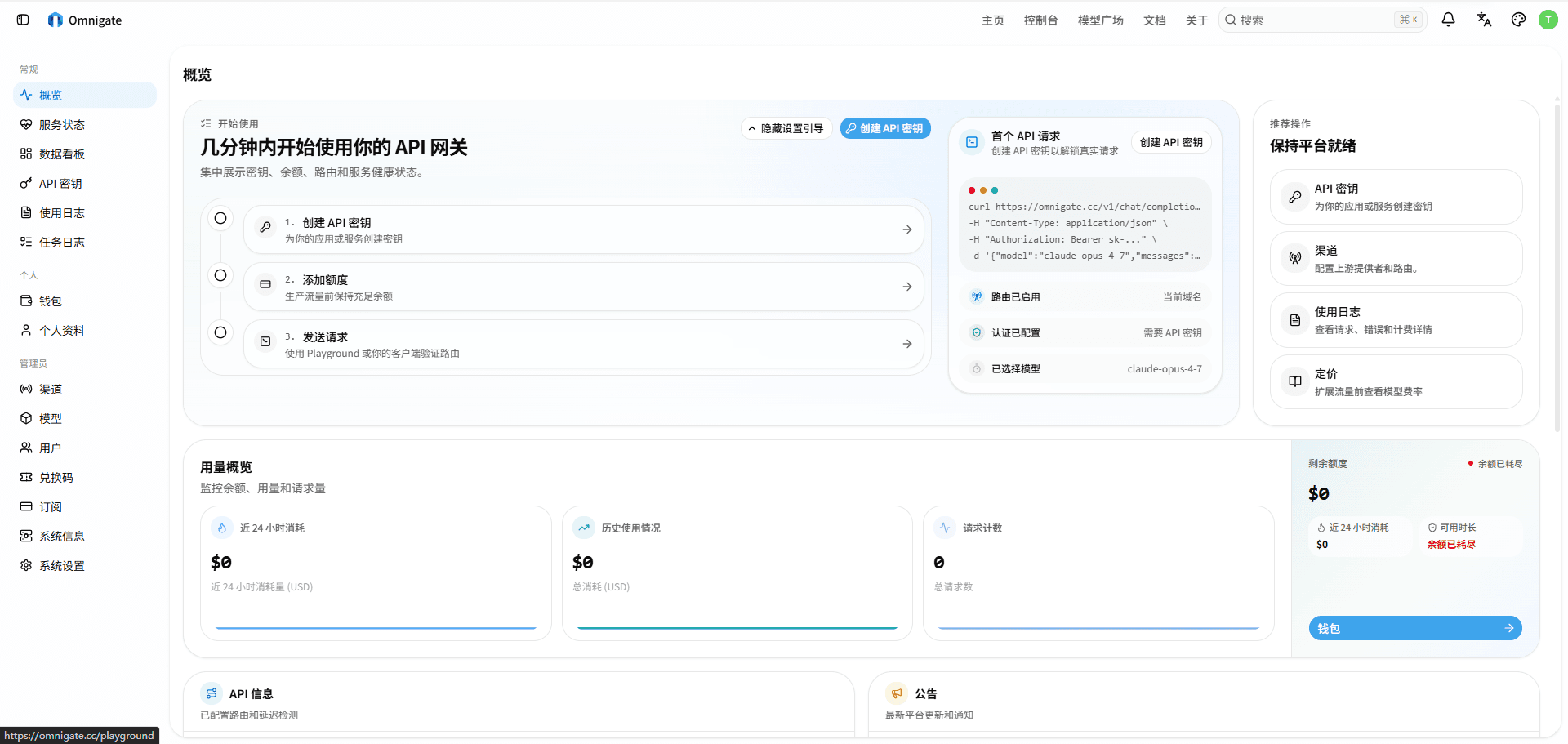This screenshot has height=744, width=1568.
Task: Click the page vertical scrollbar
Action: click(x=1557, y=270)
